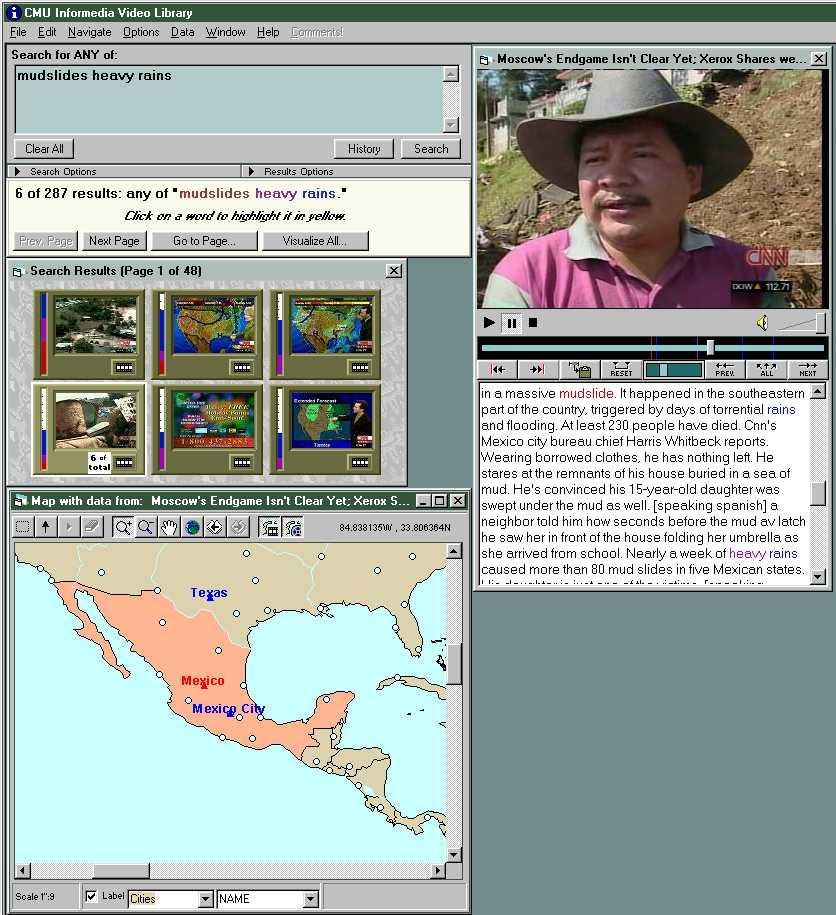The height and width of the screenshot is (915, 836).
Task: Click the NEXT segment button
Action: tap(808, 369)
